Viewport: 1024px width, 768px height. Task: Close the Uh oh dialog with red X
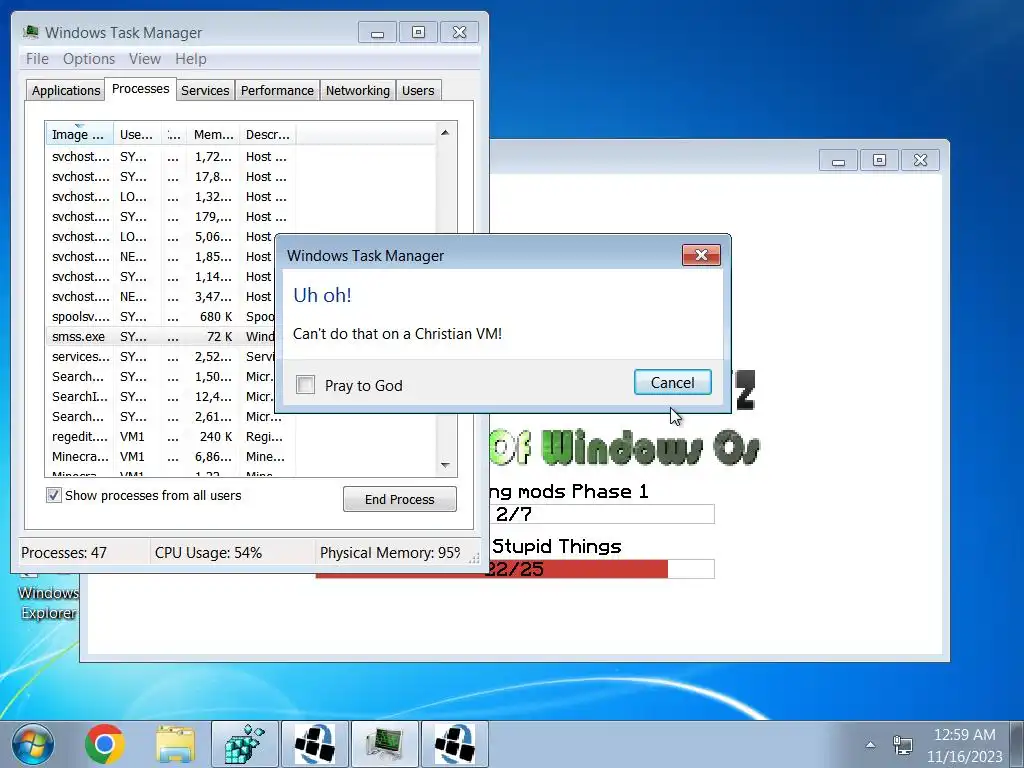tap(701, 255)
